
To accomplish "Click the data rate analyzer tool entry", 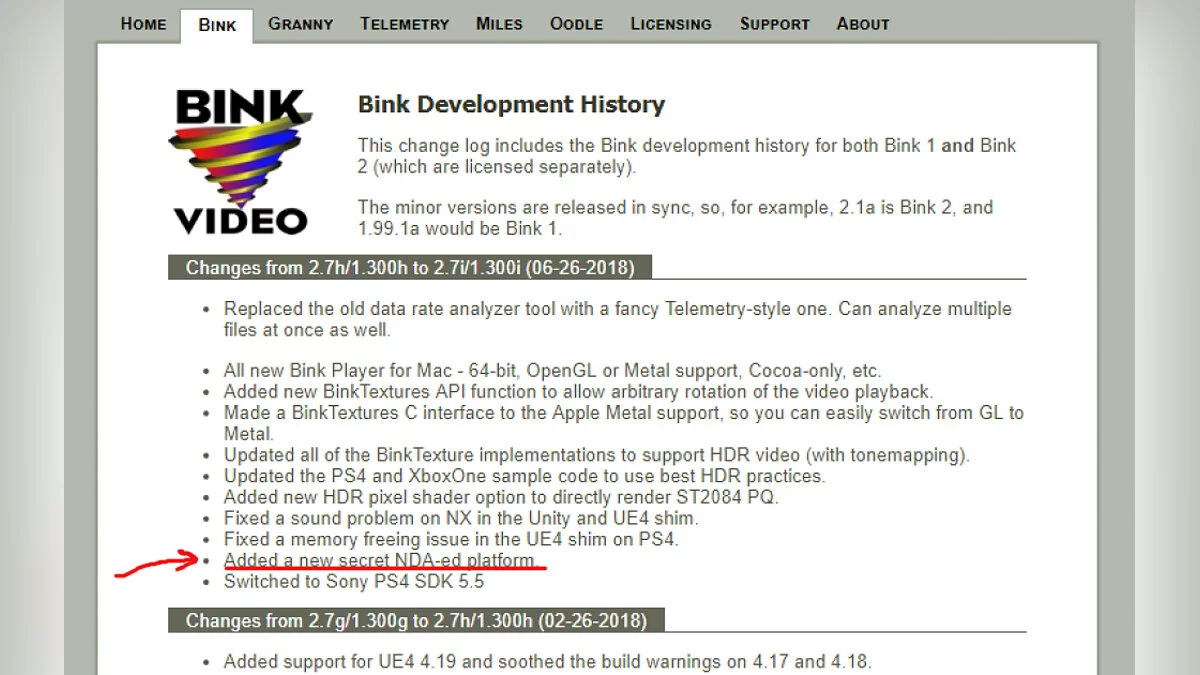I will [x=617, y=319].
